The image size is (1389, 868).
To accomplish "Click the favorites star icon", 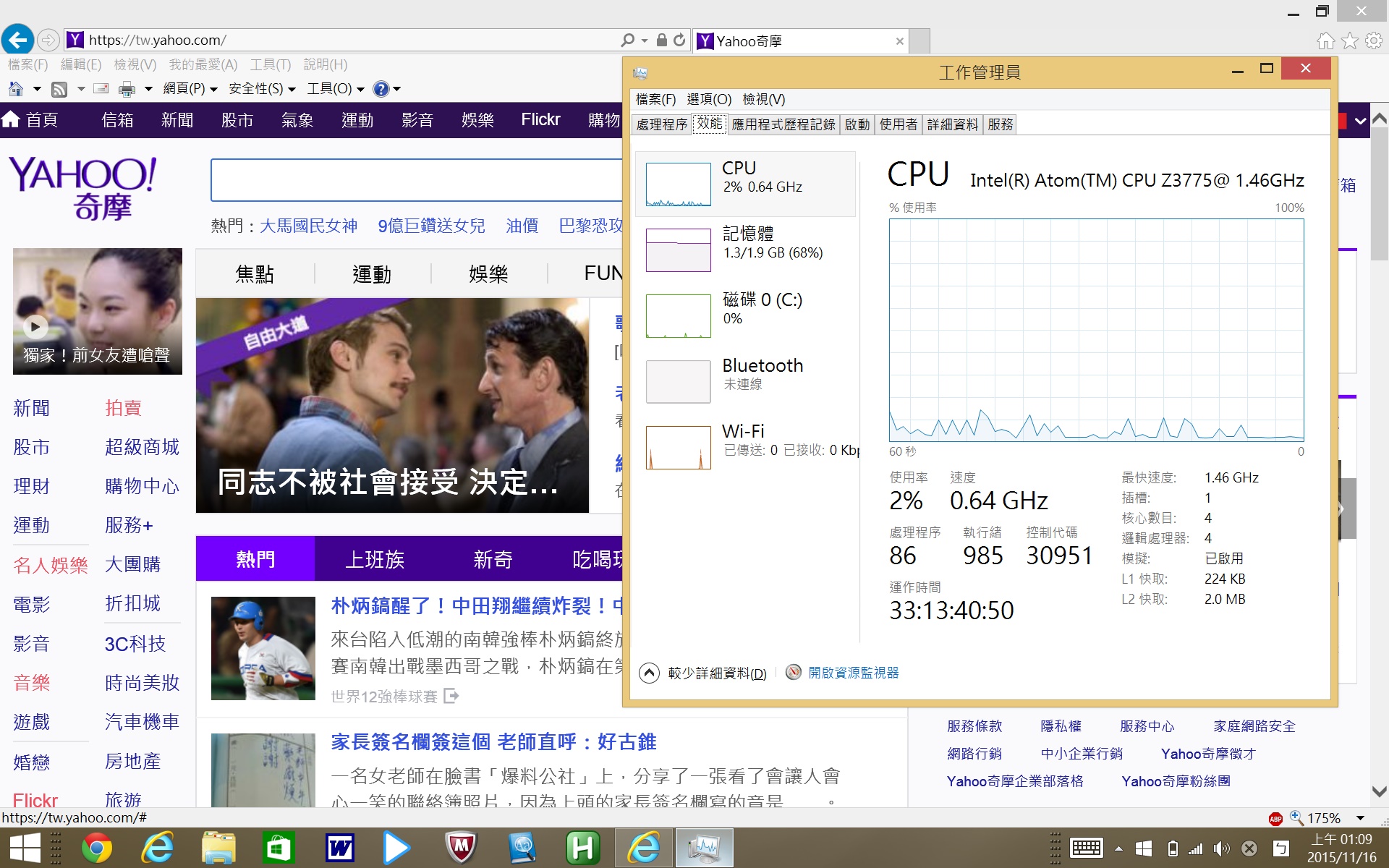I will click(1350, 41).
